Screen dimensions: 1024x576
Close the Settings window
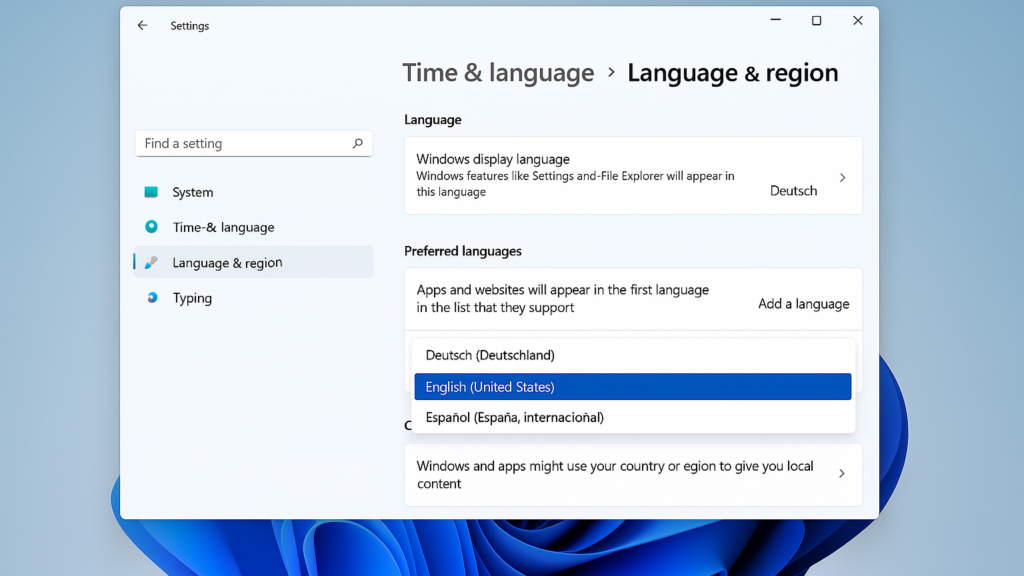pyautogui.click(x=857, y=21)
